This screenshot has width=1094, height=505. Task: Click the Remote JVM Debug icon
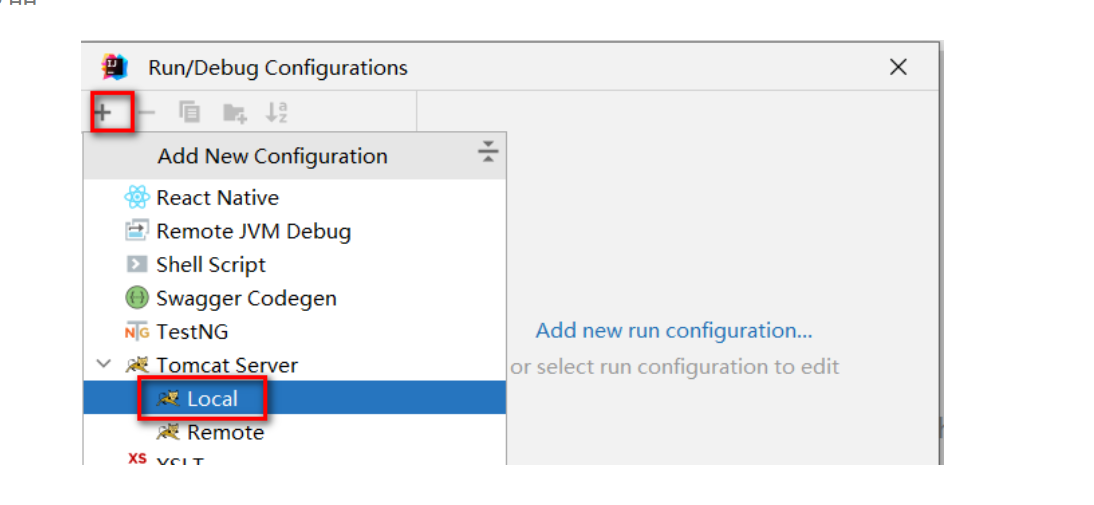coord(137,231)
